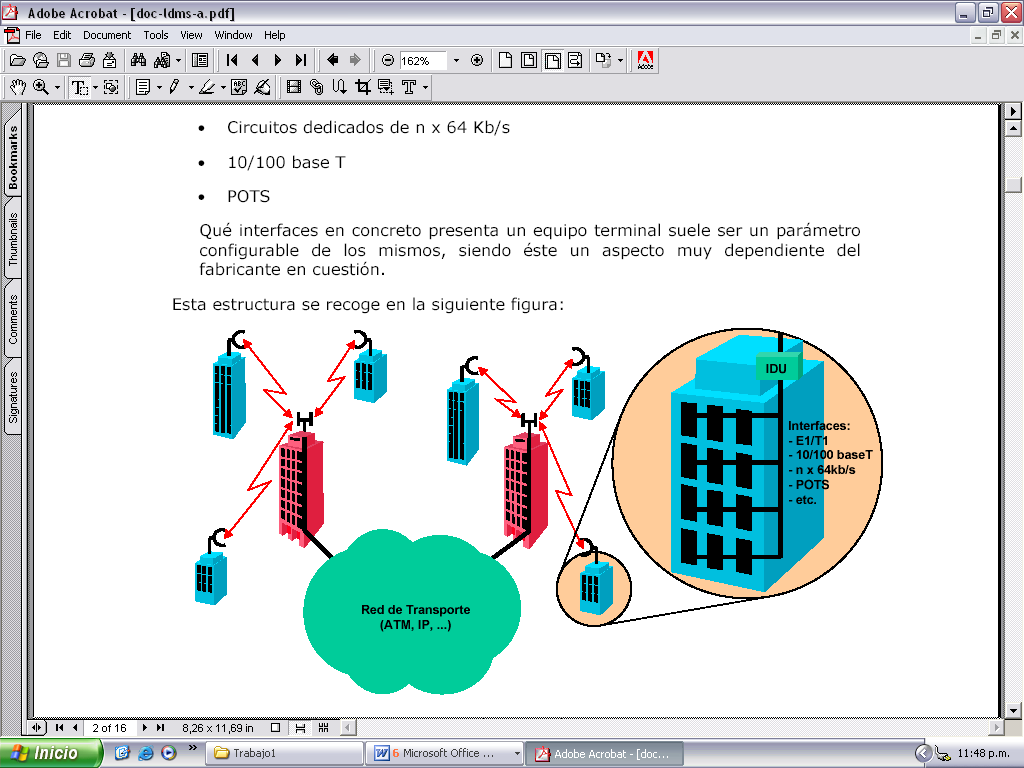Go to next page using top toolbar
The image size is (1024, 768).
(x=278, y=61)
